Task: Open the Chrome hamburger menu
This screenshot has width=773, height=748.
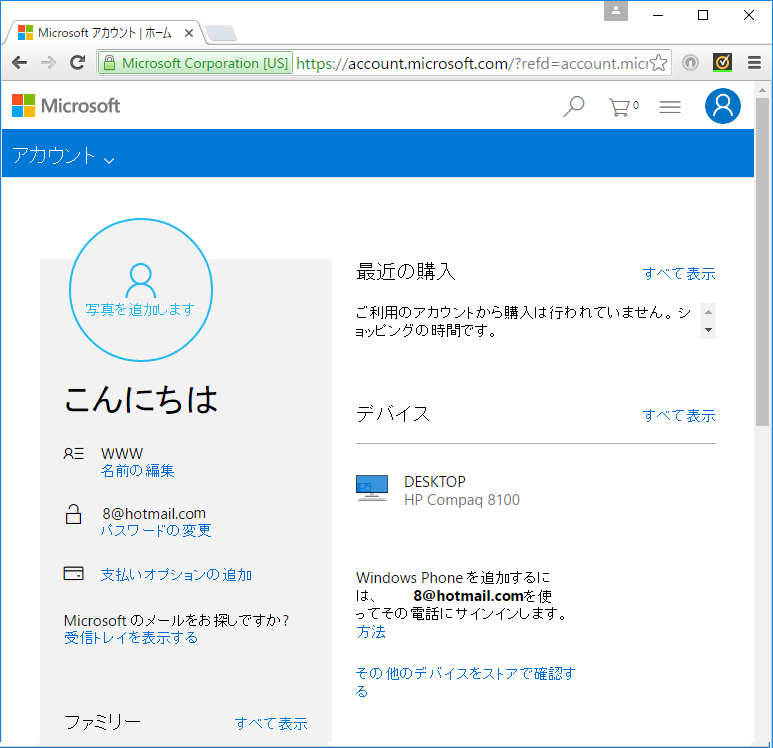Action: [754, 63]
